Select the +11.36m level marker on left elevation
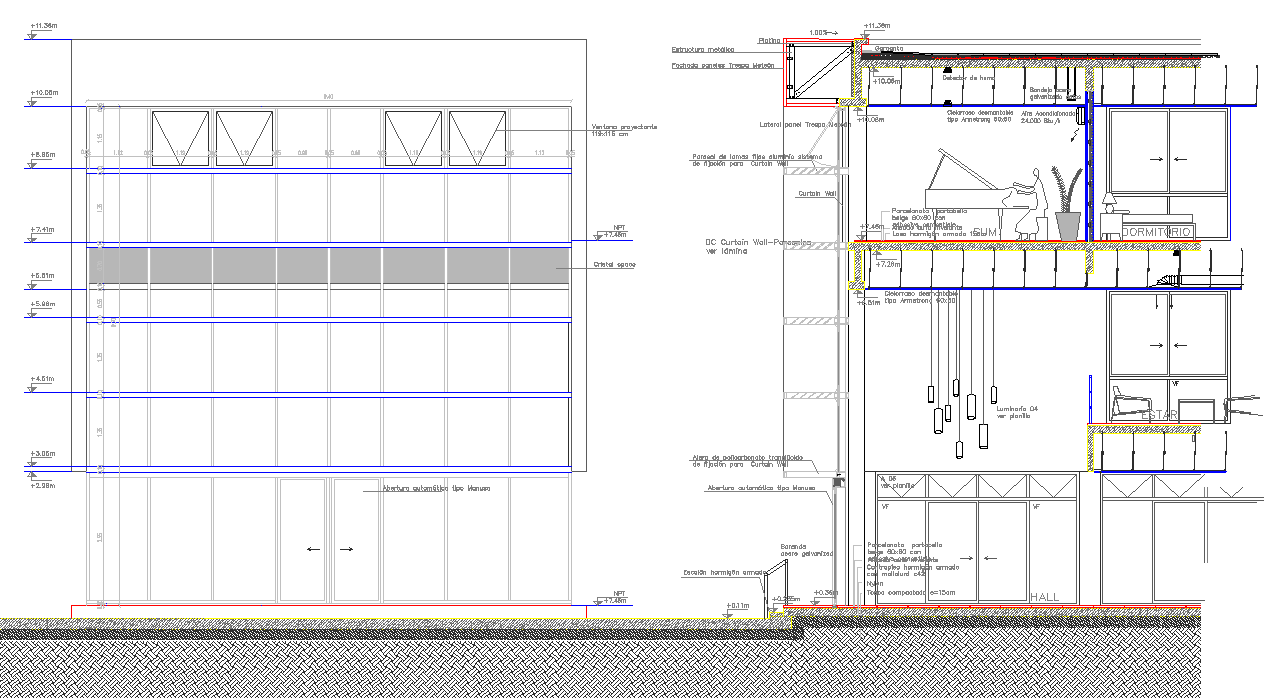The height and width of the screenshot is (698, 1264). [x=44, y=25]
